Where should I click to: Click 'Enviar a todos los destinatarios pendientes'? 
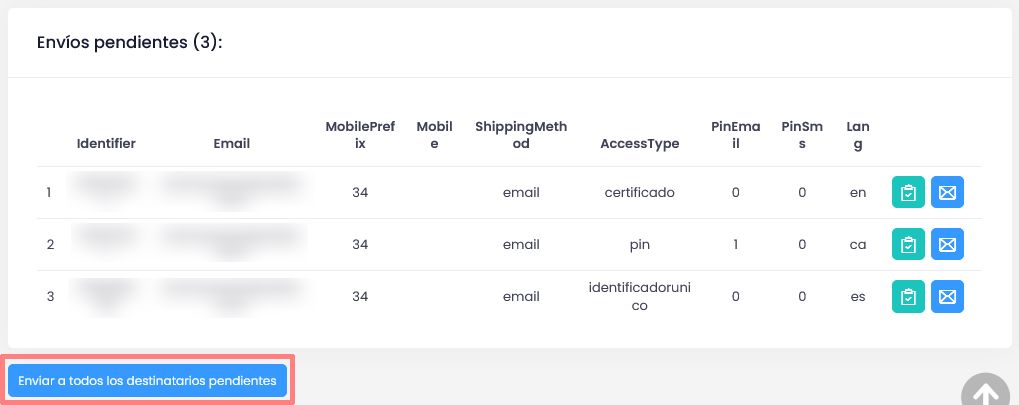point(147,381)
